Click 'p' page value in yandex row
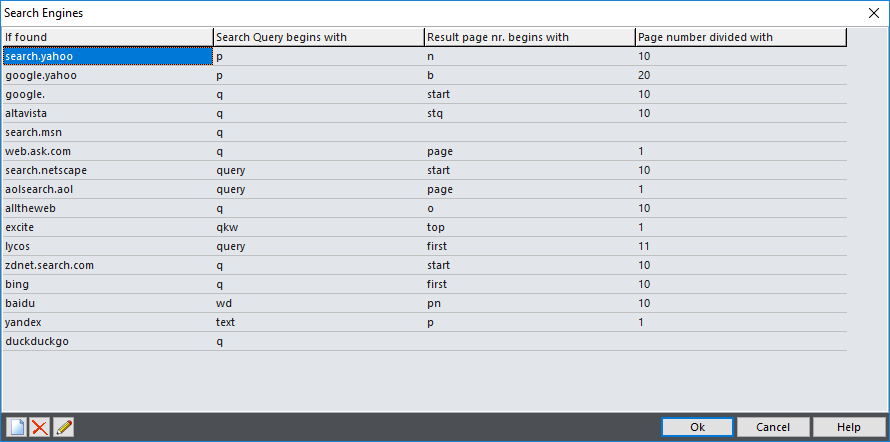 [x=430, y=323]
